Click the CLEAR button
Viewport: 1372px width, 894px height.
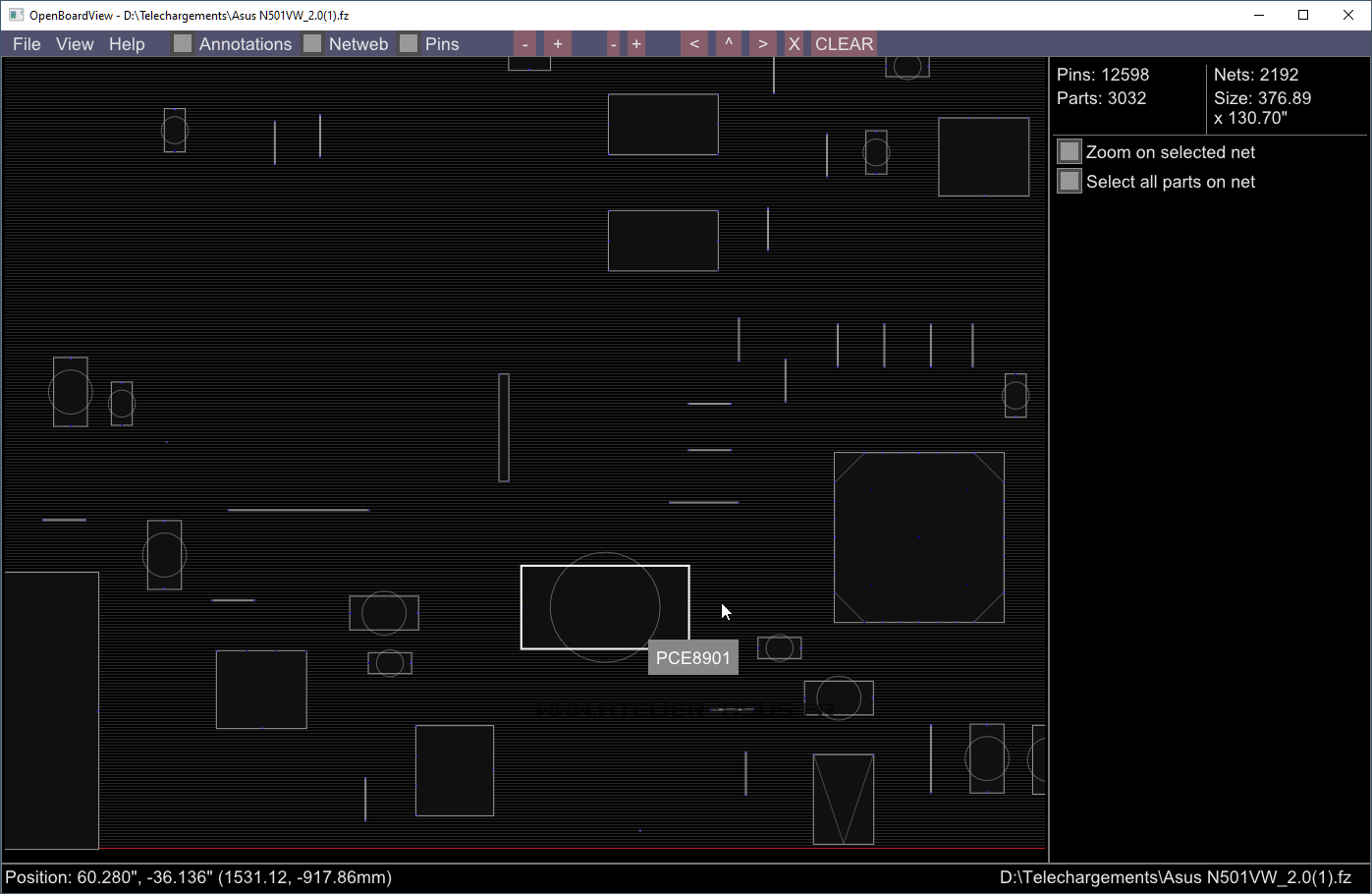tap(844, 44)
